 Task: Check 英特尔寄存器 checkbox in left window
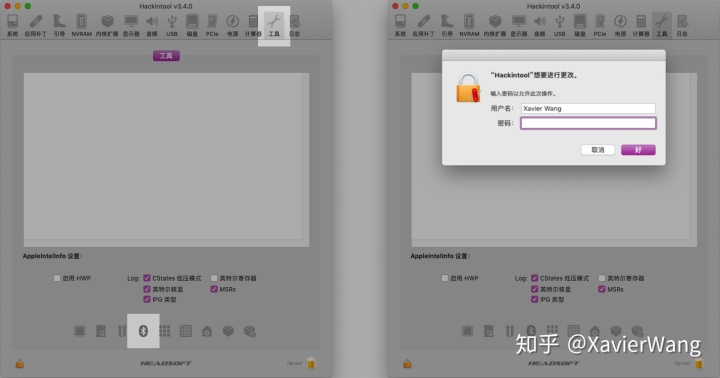point(214,278)
